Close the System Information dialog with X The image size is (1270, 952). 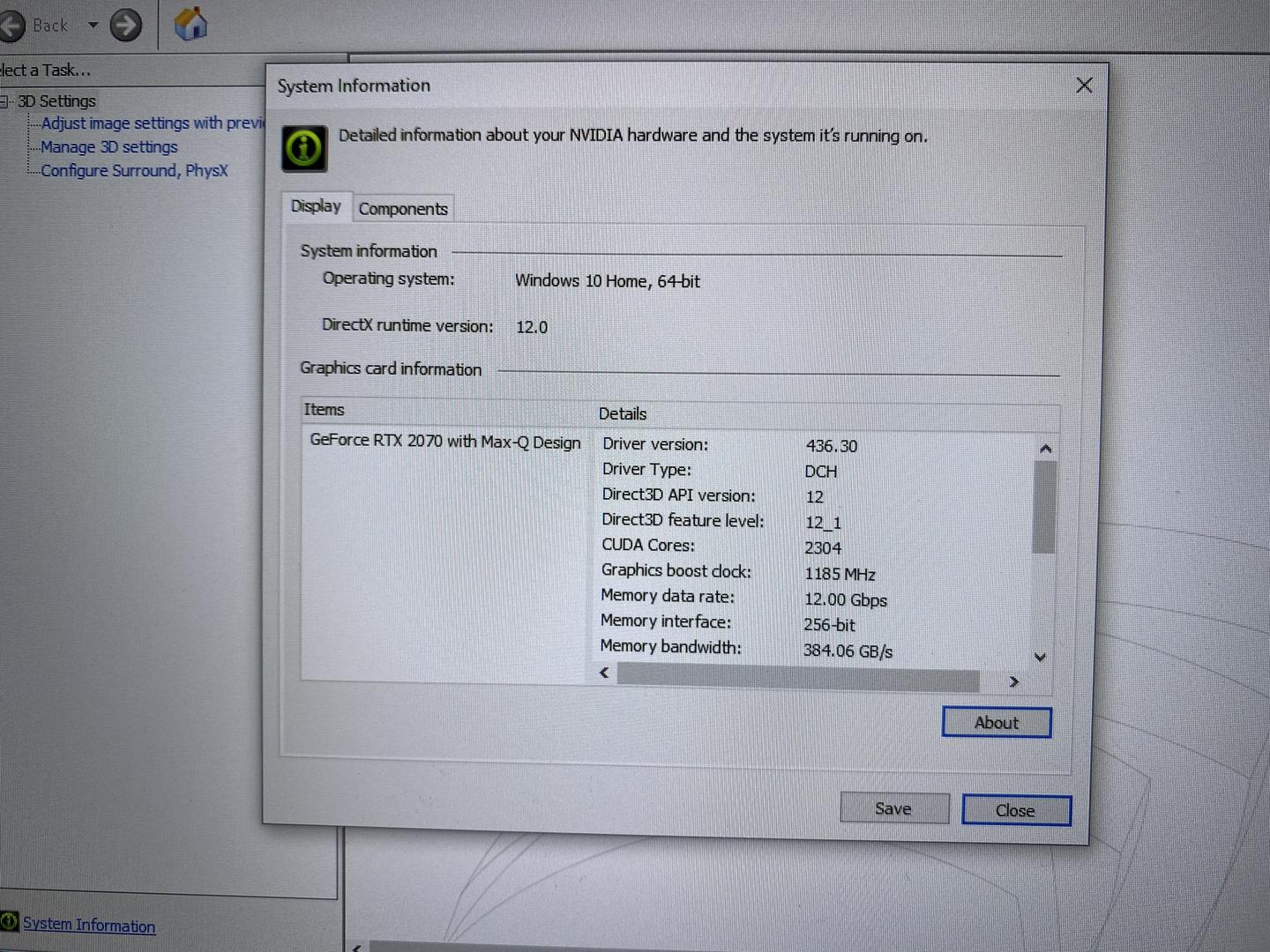tap(1084, 85)
